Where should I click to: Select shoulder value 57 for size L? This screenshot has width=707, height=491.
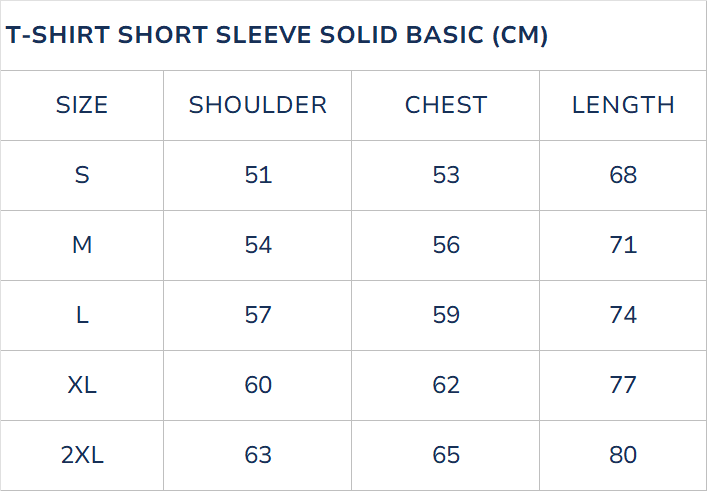pos(258,315)
